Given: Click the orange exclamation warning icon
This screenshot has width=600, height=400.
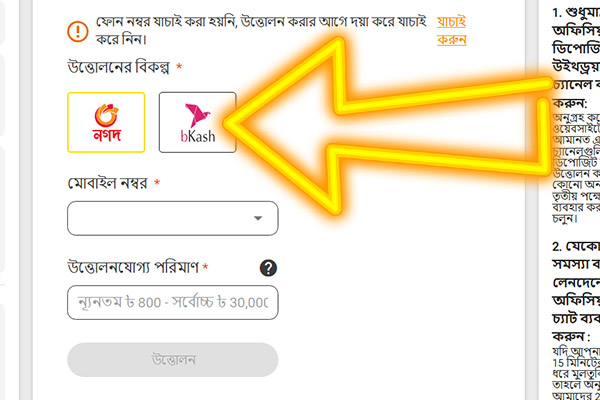Looking at the screenshot, I should point(78,31).
